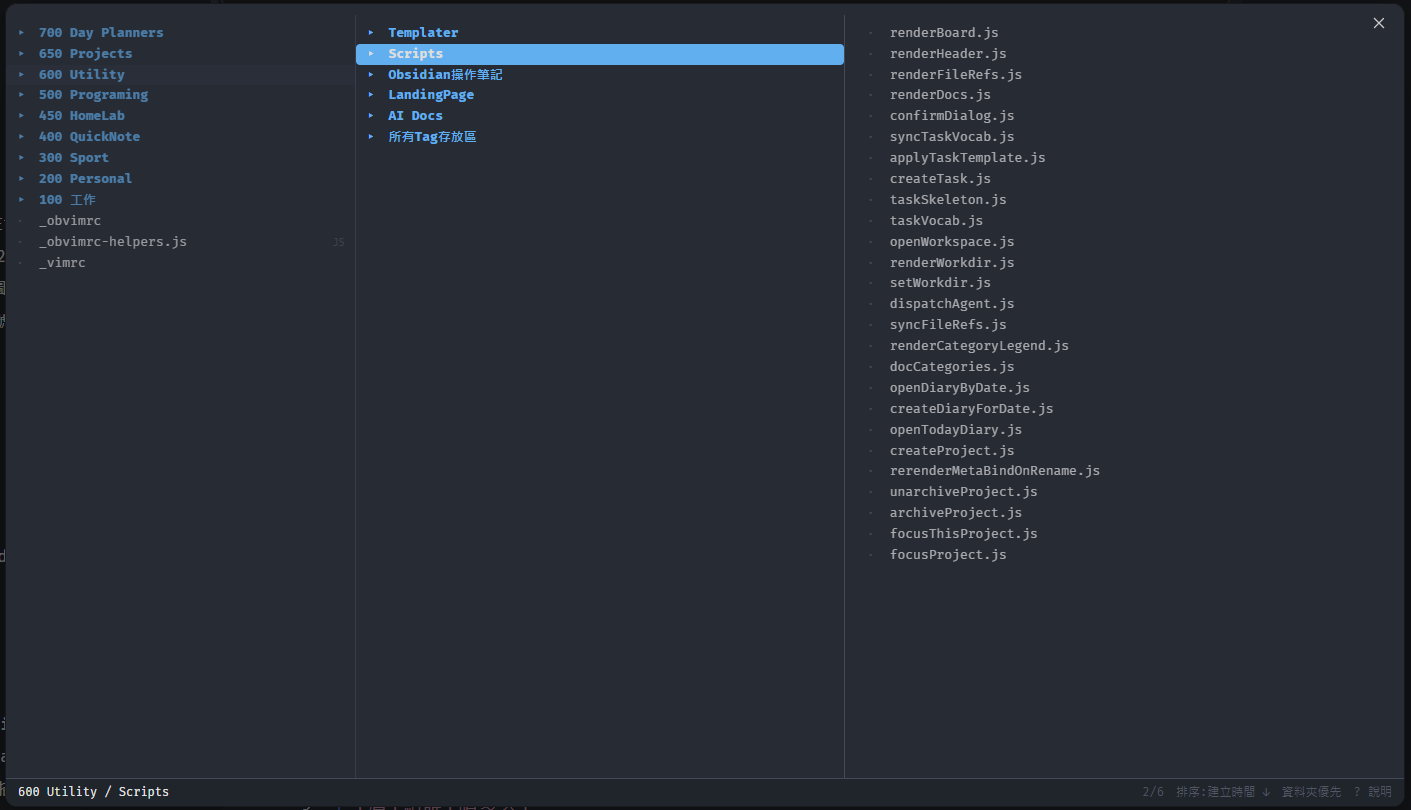Open archiveProject.js
The height and width of the screenshot is (810, 1411).
tap(956, 513)
